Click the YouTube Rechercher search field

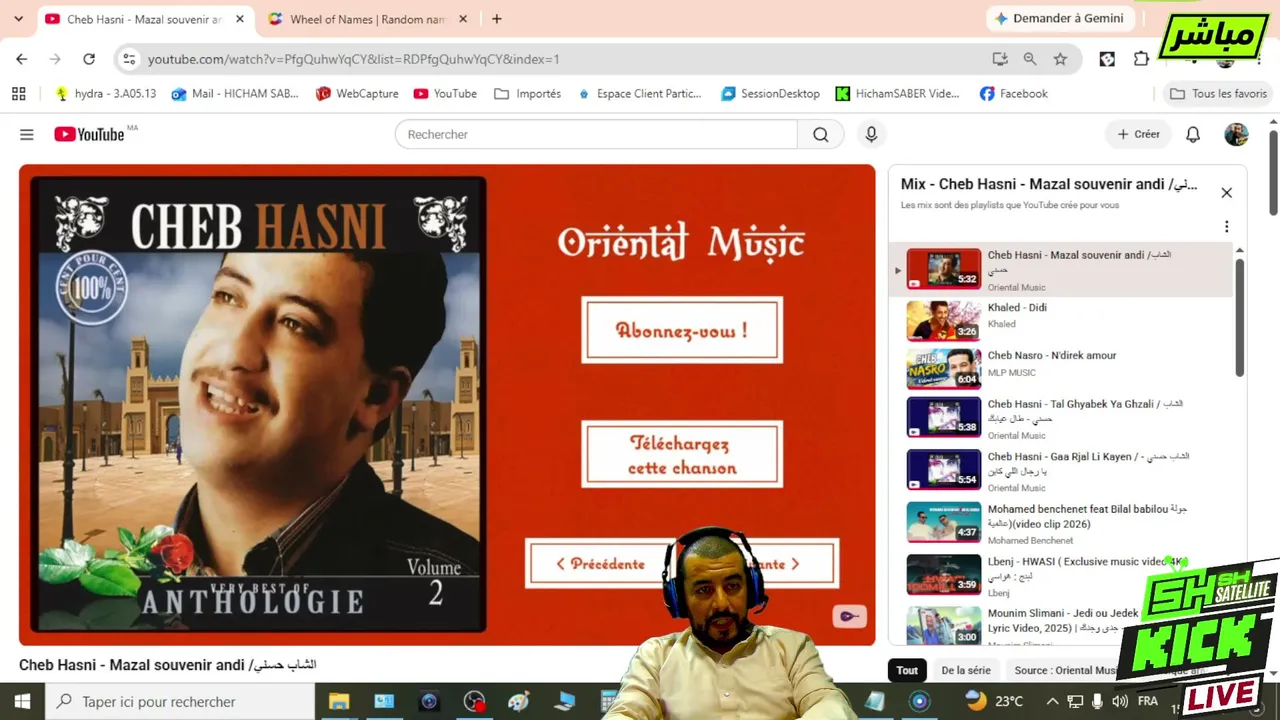(597, 134)
